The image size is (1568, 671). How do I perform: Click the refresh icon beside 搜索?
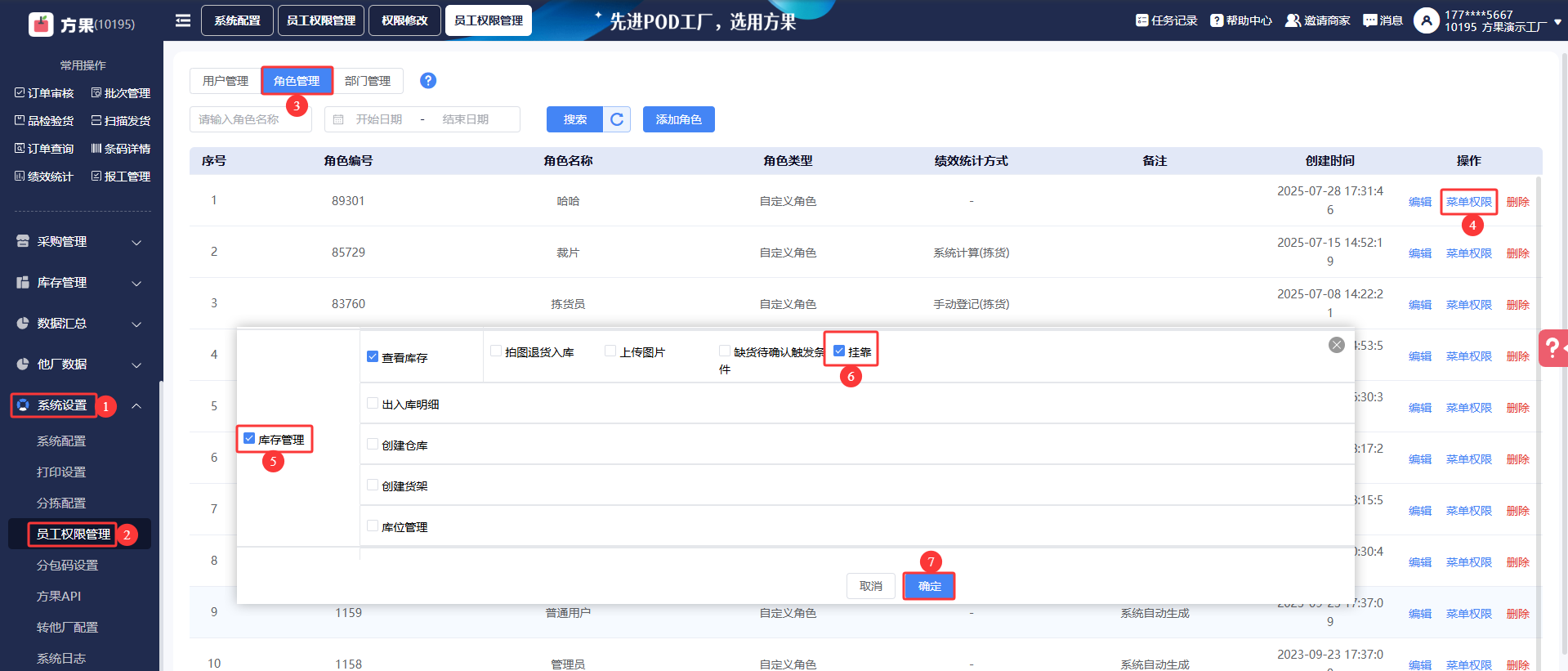click(617, 119)
